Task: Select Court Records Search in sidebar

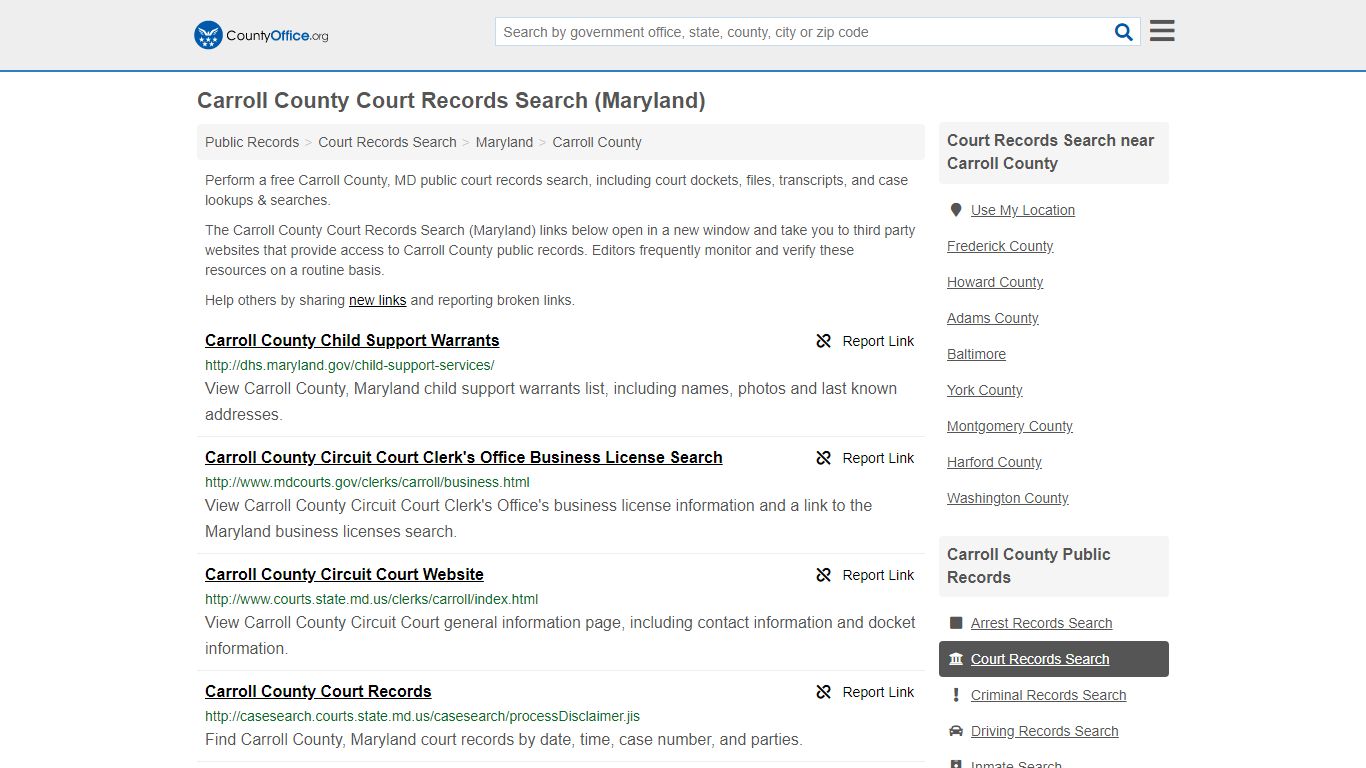Action: click(1054, 659)
